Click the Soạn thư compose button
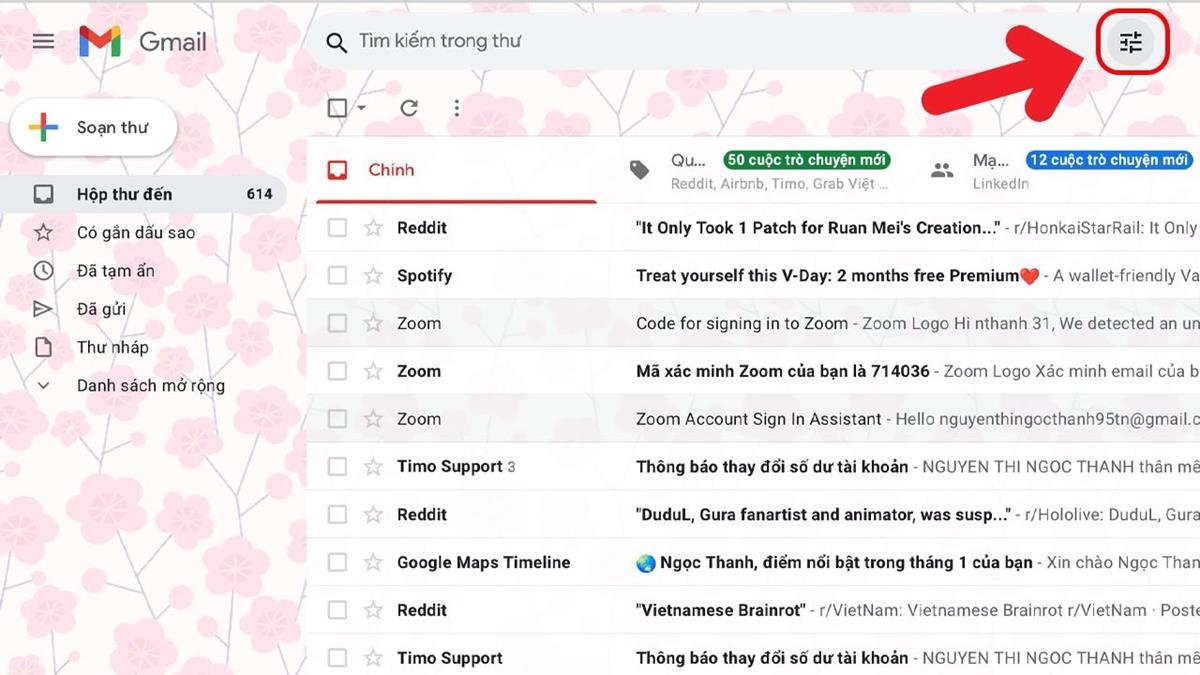The width and height of the screenshot is (1200, 675). (x=94, y=128)
